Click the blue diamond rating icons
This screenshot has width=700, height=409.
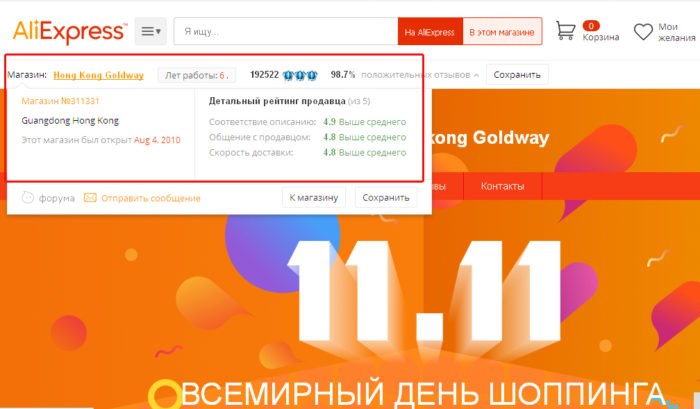(300, 75)
